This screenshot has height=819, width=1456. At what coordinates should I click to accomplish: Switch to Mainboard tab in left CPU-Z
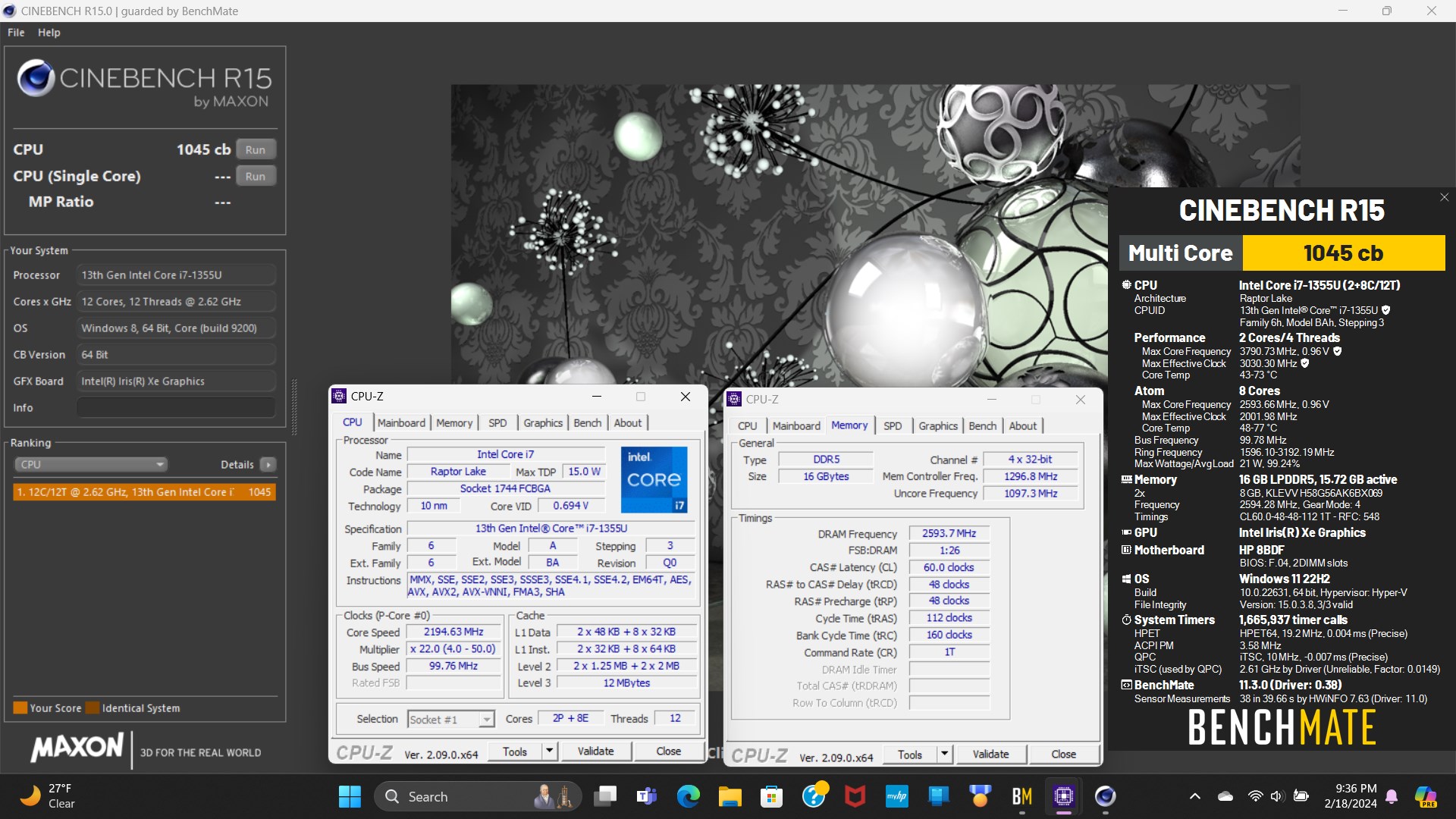[x=401, y=423]
